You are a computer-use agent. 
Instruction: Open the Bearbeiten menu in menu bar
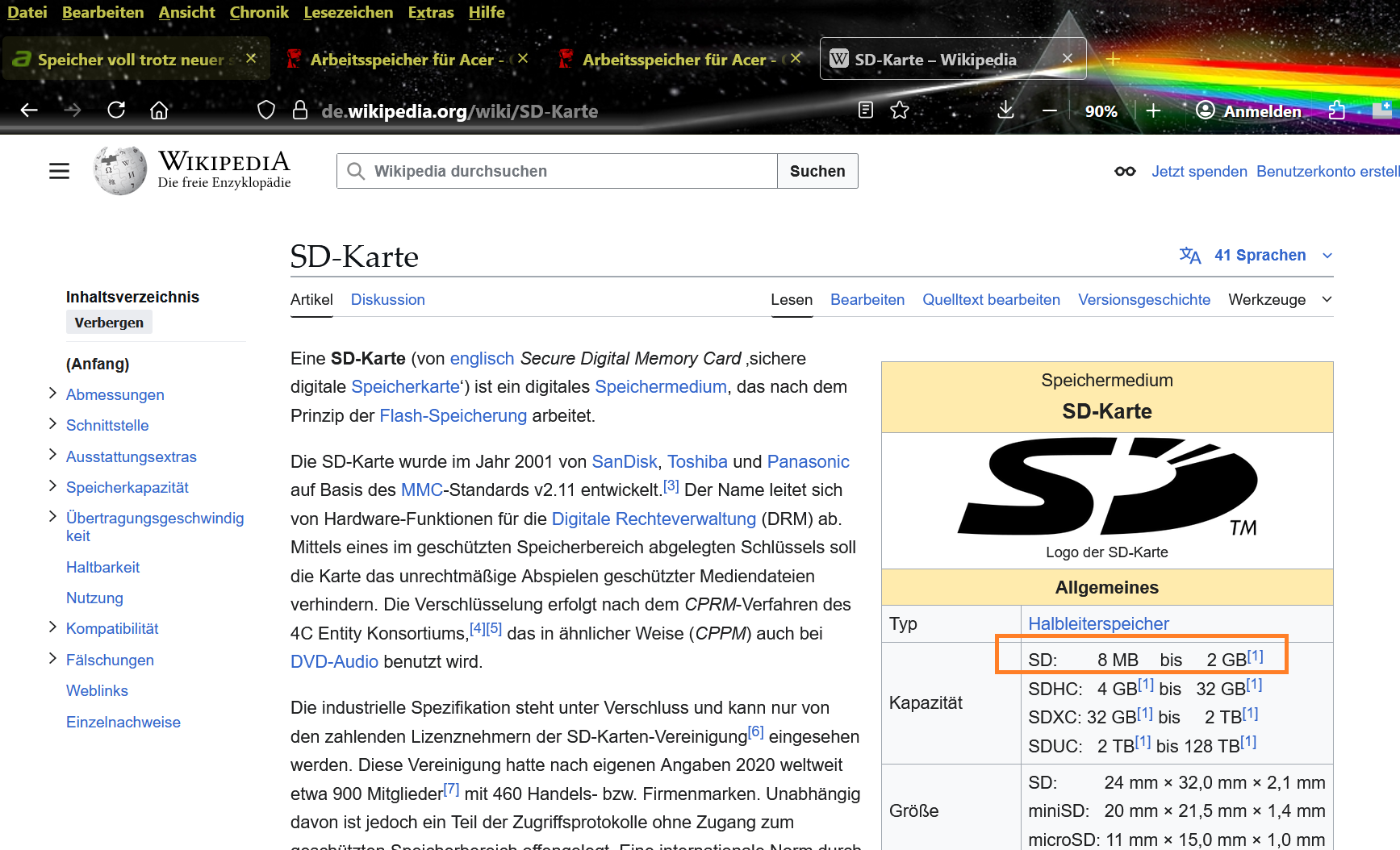(102, 12)
